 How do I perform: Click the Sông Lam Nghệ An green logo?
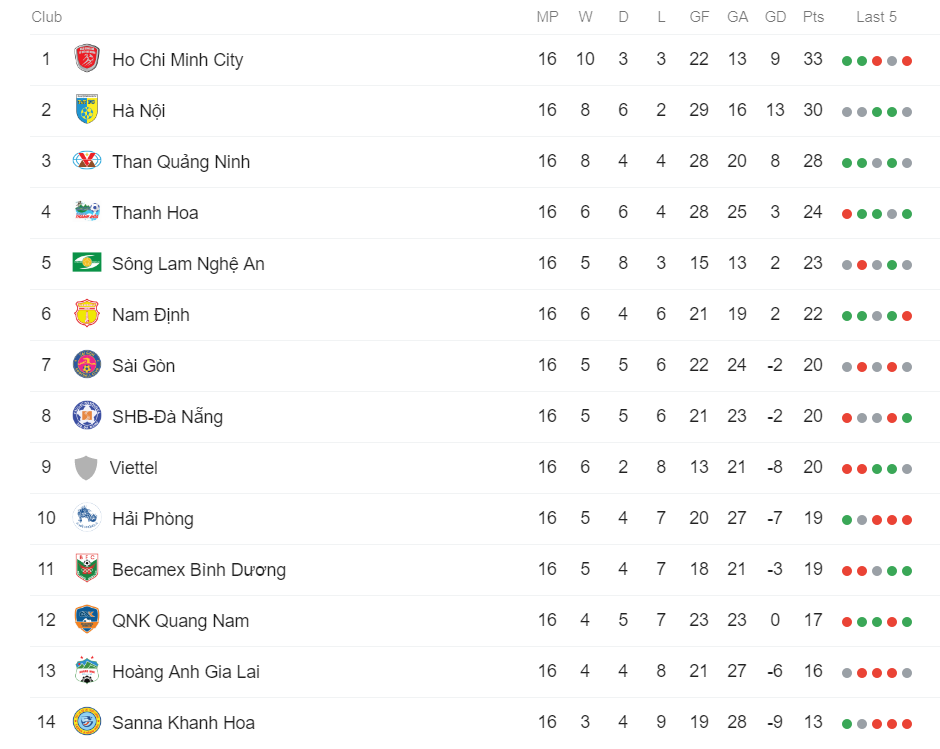tap(87, 262)
